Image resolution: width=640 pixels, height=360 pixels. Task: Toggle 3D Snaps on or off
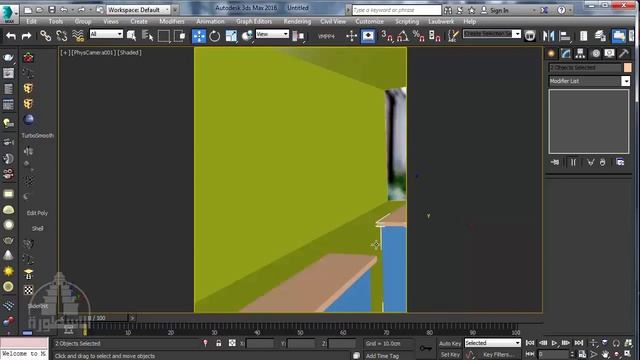point(387,36)
